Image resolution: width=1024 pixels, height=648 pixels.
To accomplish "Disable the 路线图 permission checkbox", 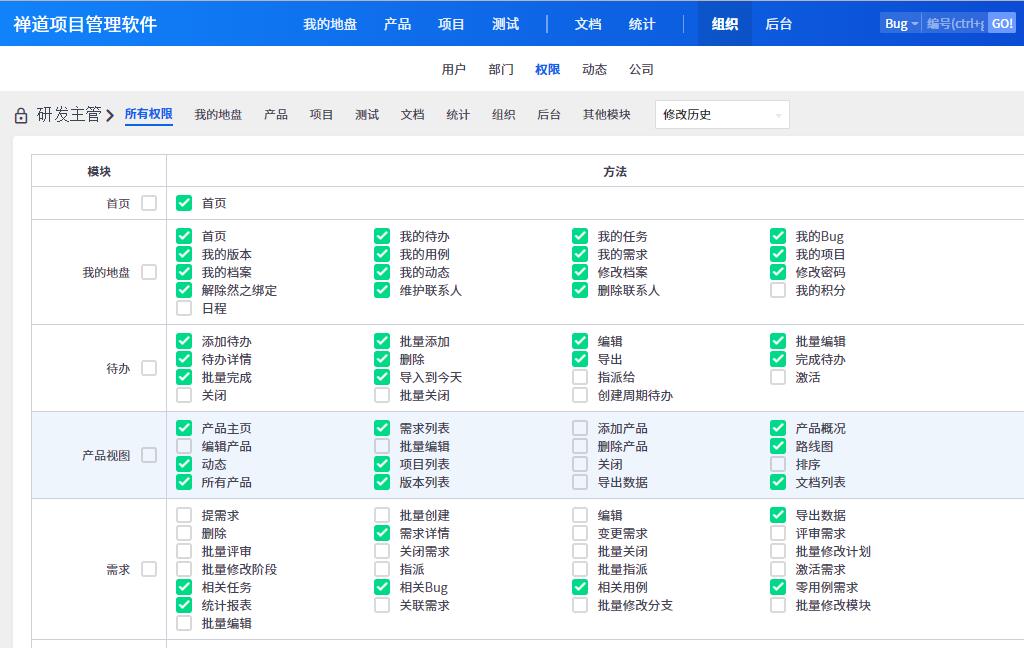I will click(x=778, y=446).
